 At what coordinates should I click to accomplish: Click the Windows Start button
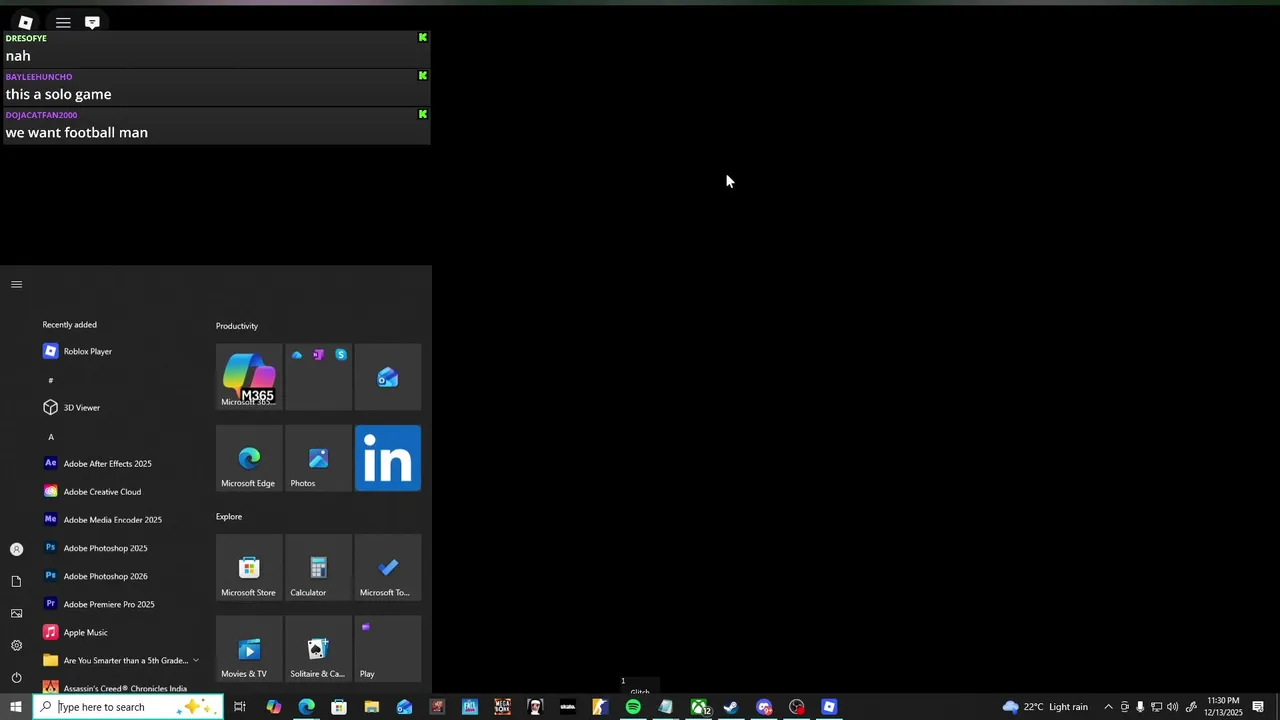tap(16, 707)
